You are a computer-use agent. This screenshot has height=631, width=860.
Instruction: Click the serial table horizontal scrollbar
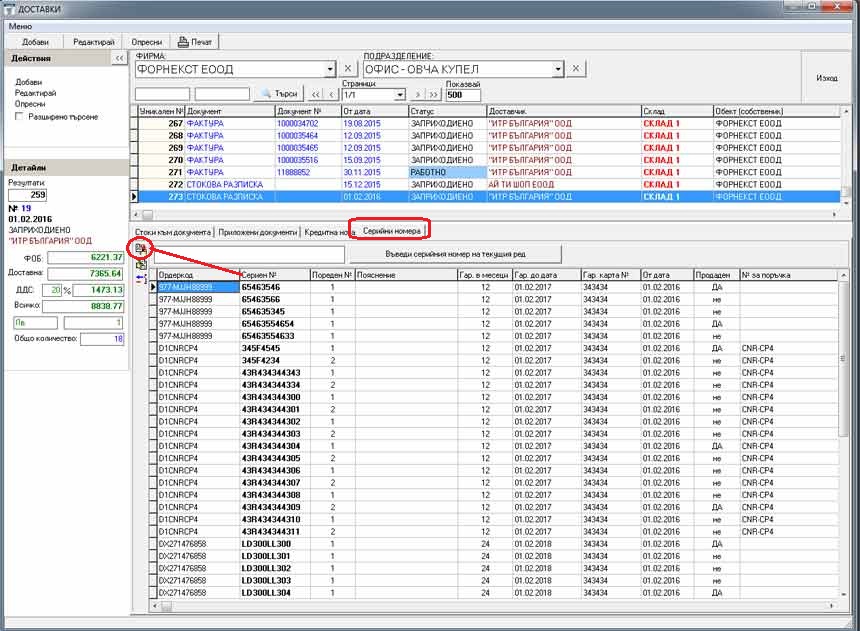pos(494,606)
